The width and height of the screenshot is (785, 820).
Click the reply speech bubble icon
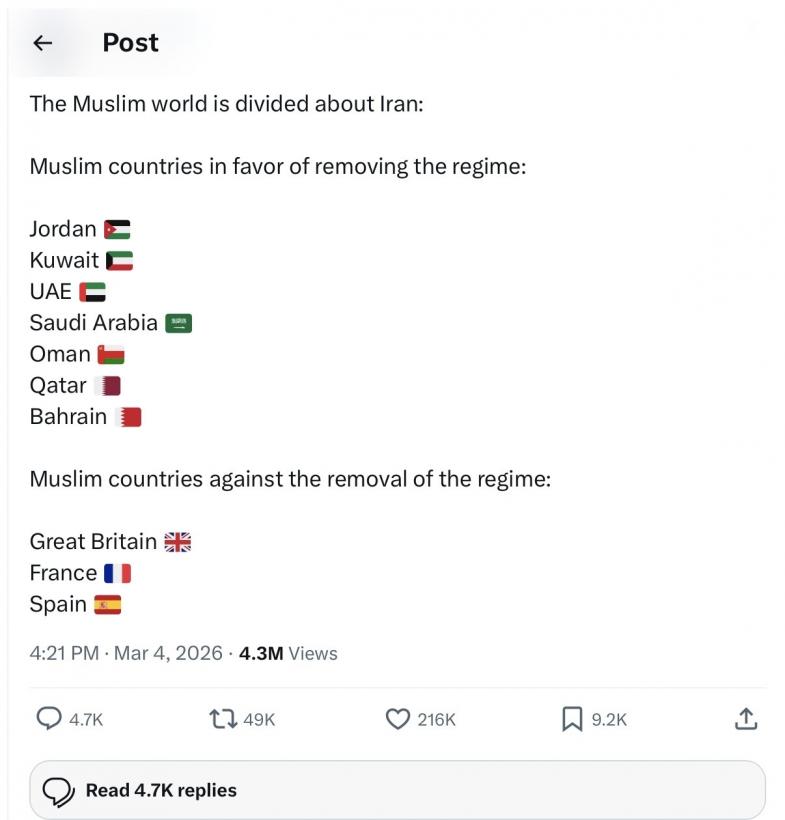(x=49, y=718)
